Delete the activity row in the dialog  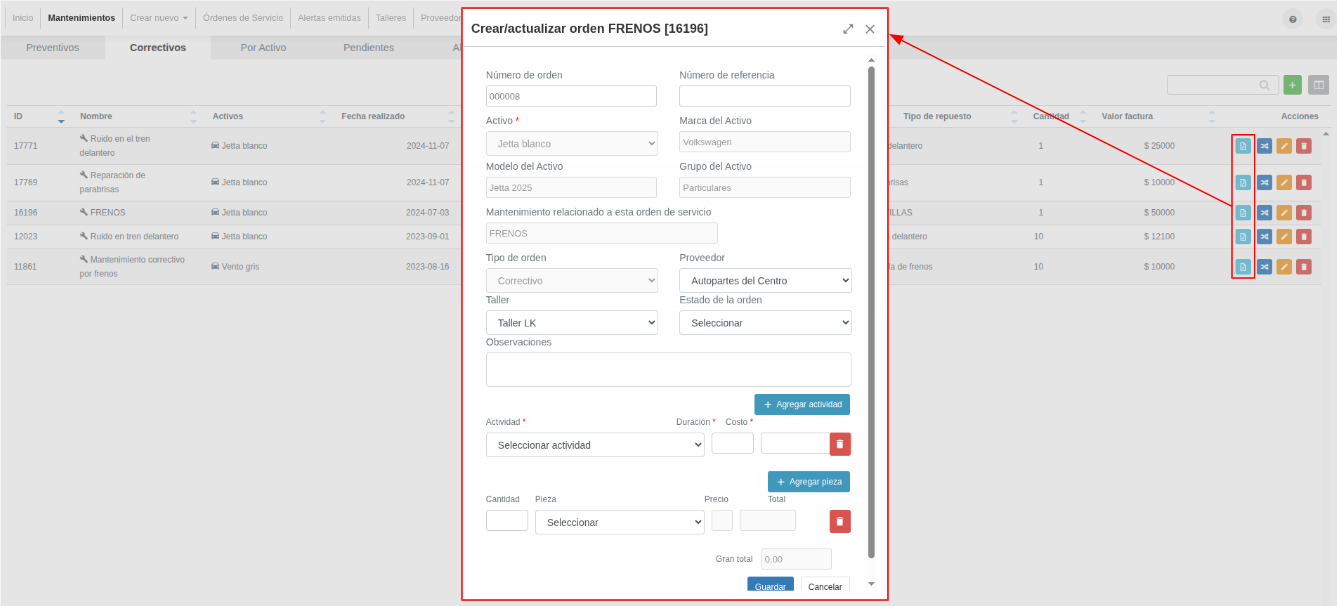[x=840, y=444]
